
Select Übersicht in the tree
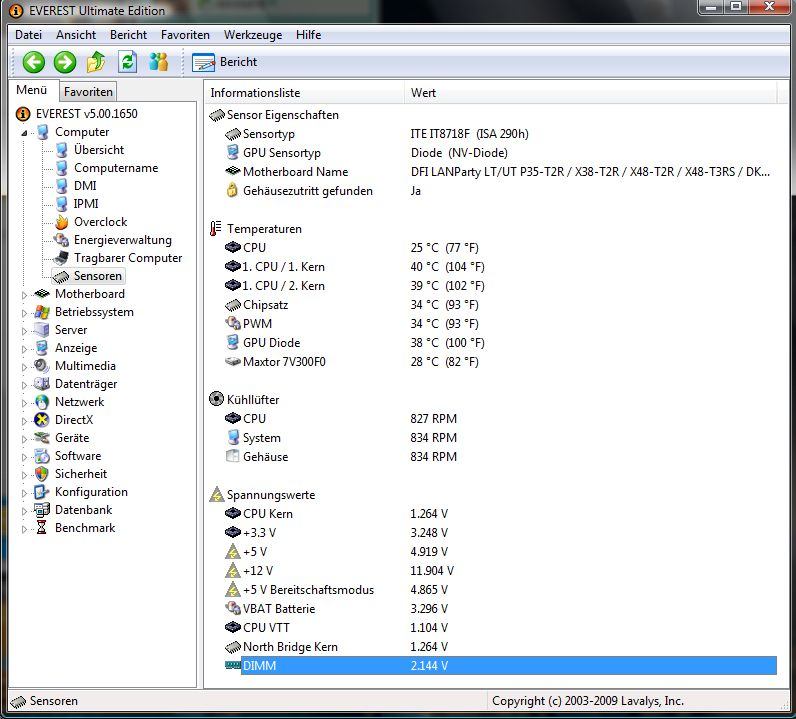99,150
